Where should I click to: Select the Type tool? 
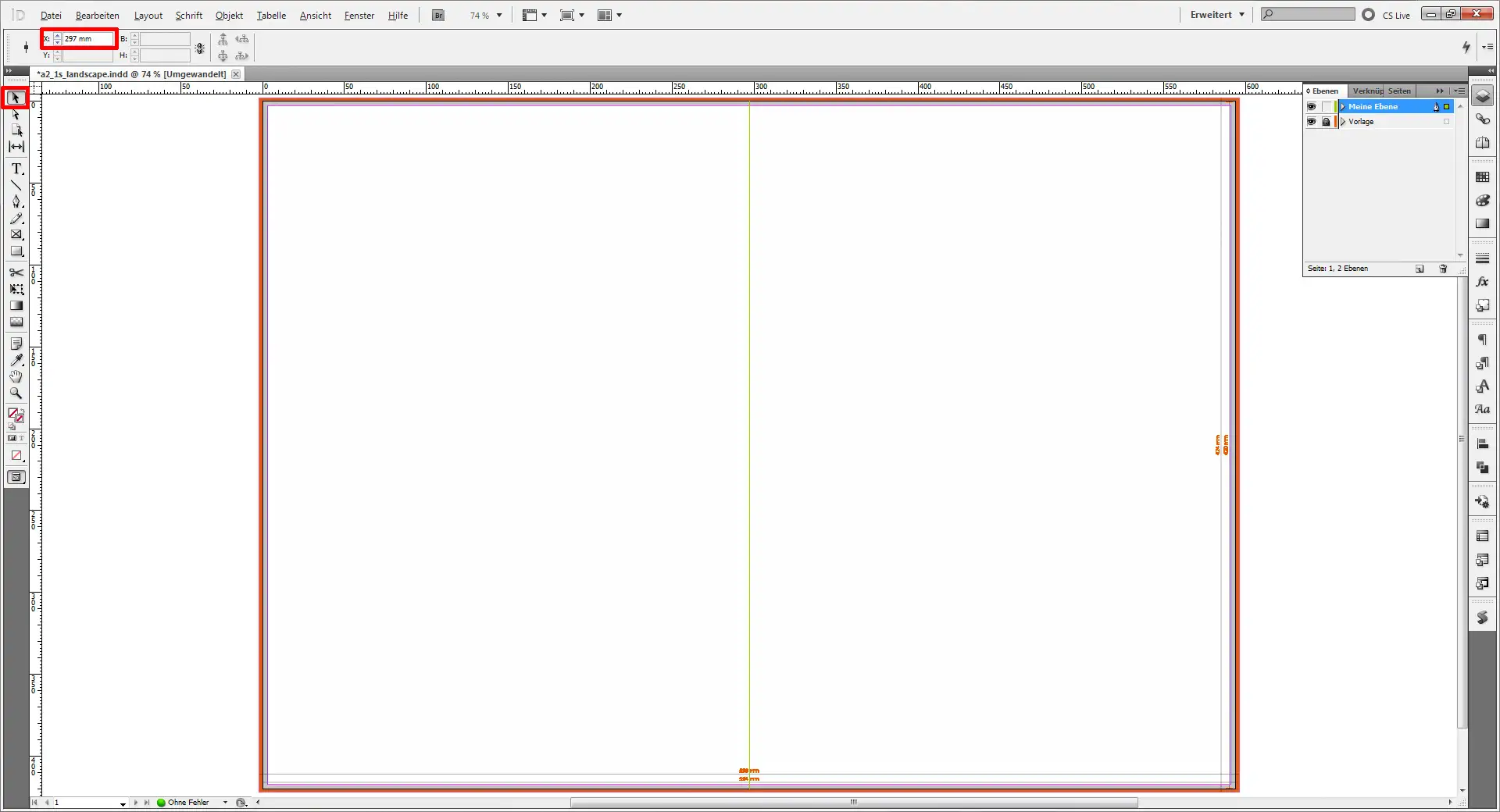tap(16, 168)
